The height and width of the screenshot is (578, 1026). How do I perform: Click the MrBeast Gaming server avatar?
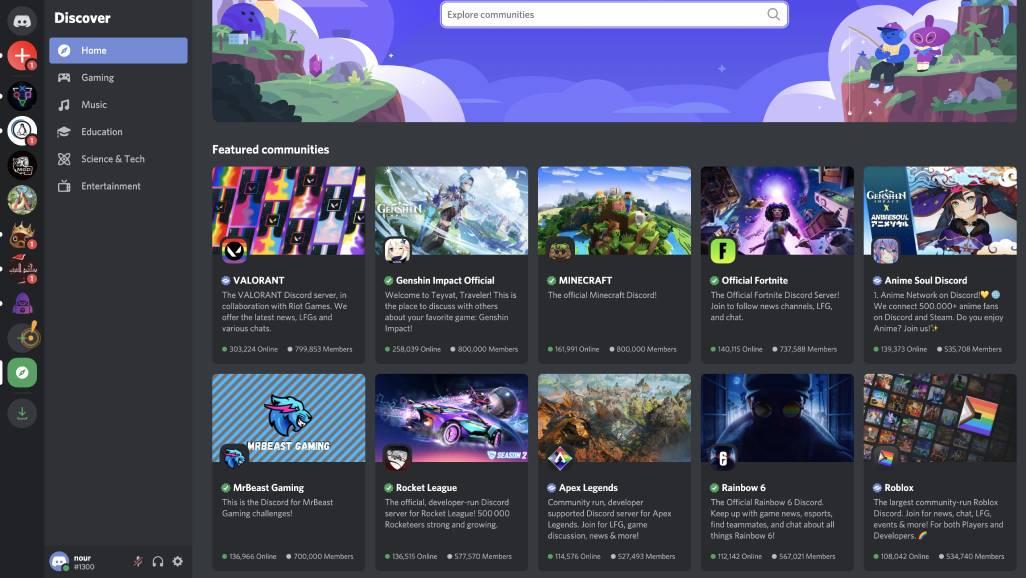(234, 457)
